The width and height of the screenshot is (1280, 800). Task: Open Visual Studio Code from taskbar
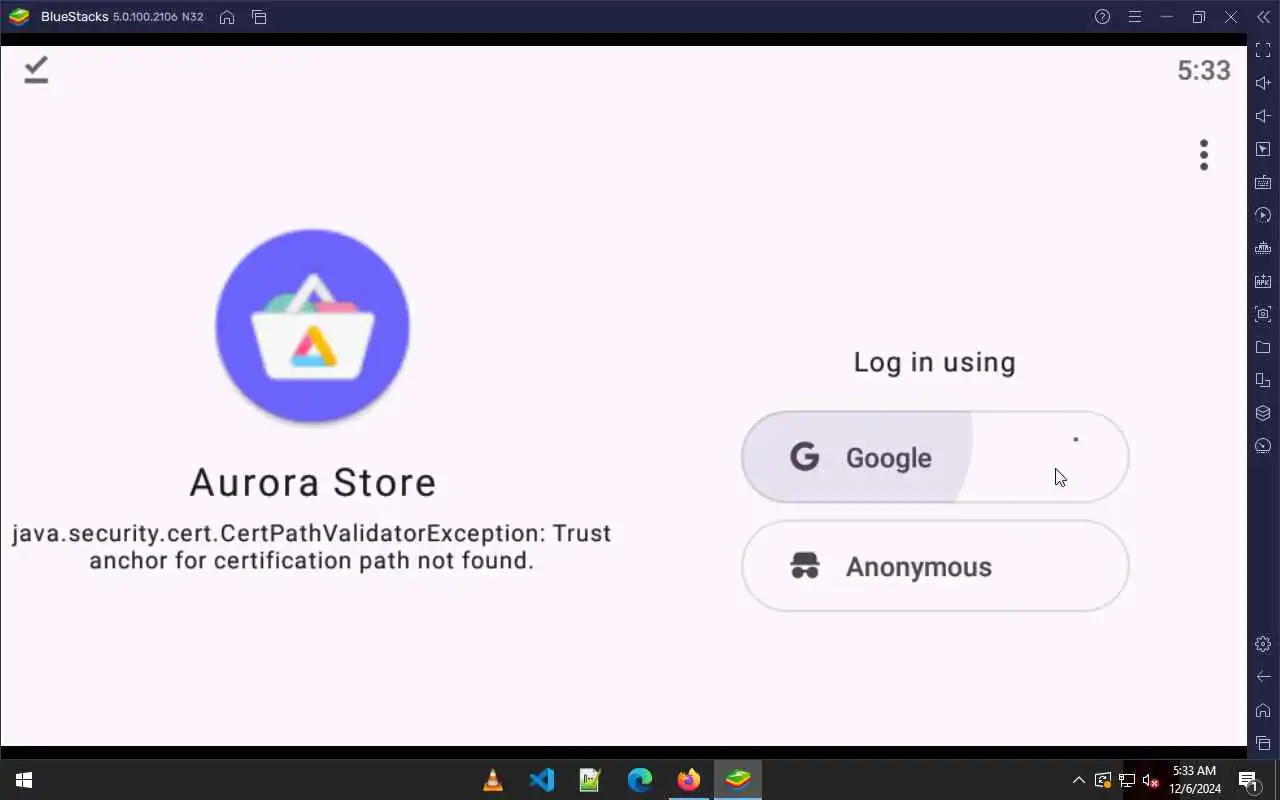[542, 780]
